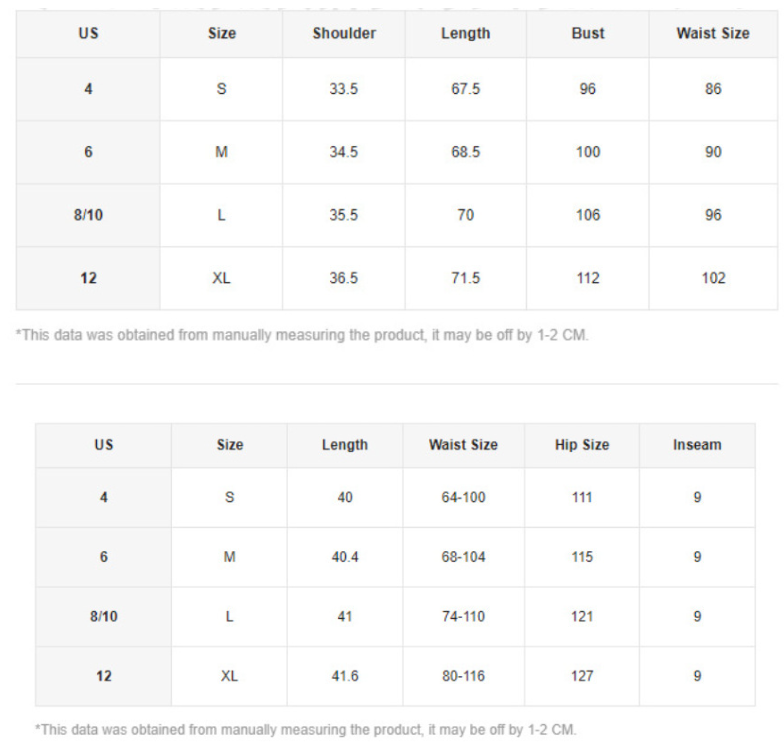
Task: Select the Bust column header
Action: click(x=588, y=33)
